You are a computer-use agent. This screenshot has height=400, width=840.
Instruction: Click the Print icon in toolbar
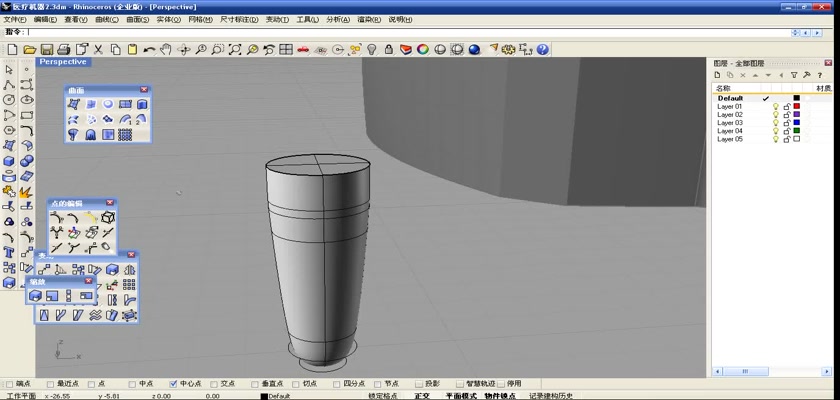63,49
